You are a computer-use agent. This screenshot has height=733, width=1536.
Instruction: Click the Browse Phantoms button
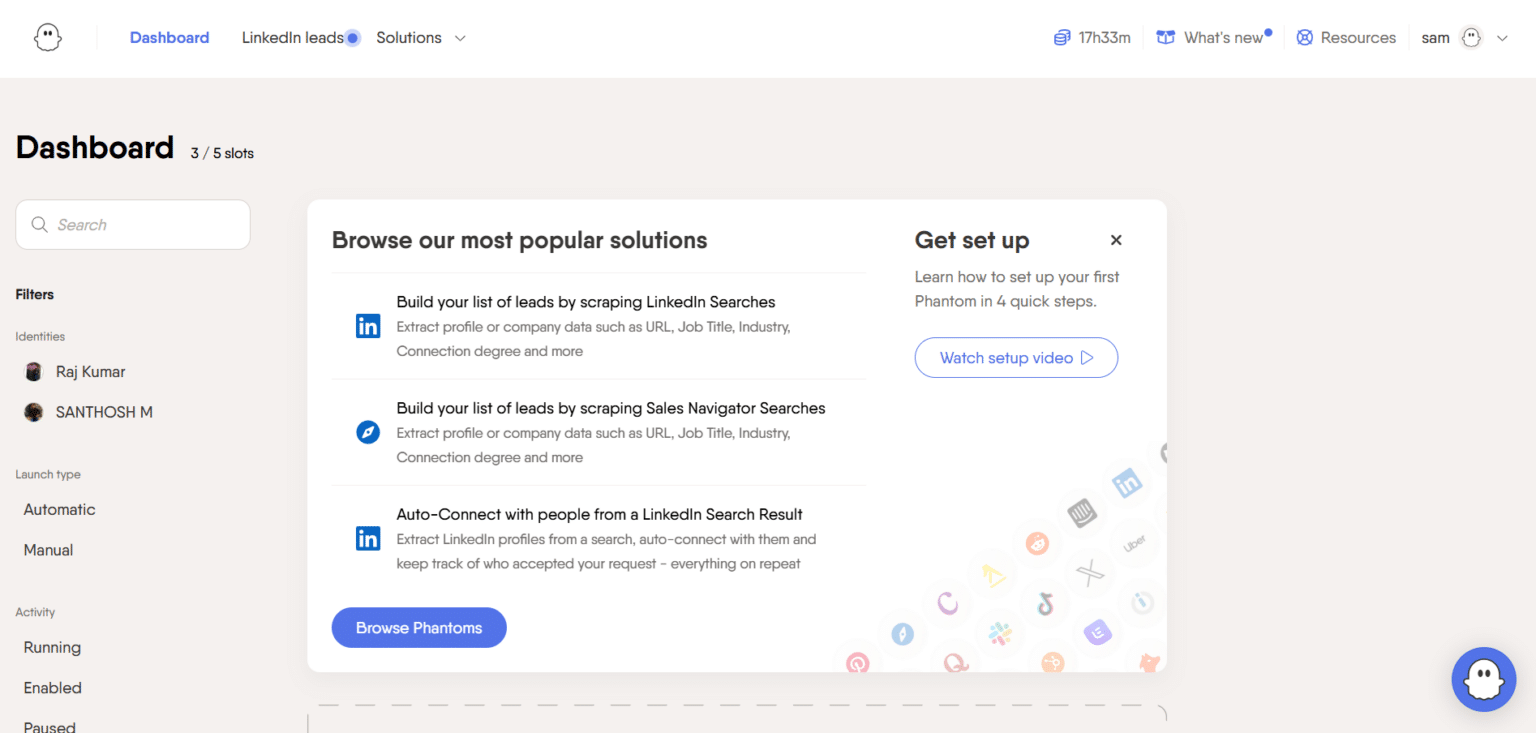(x=419, y=628)
